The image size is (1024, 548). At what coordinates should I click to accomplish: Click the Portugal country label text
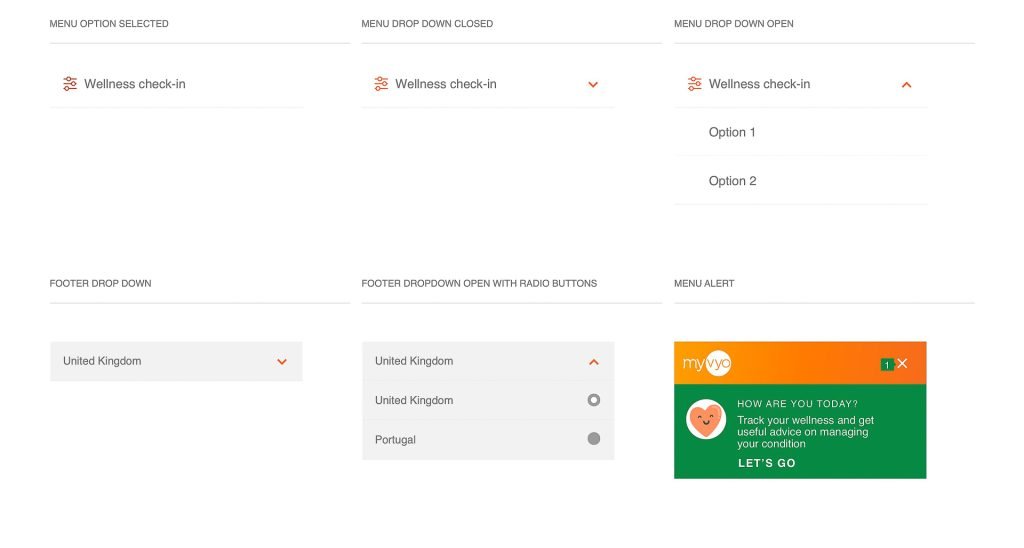[x=395, y=440]
